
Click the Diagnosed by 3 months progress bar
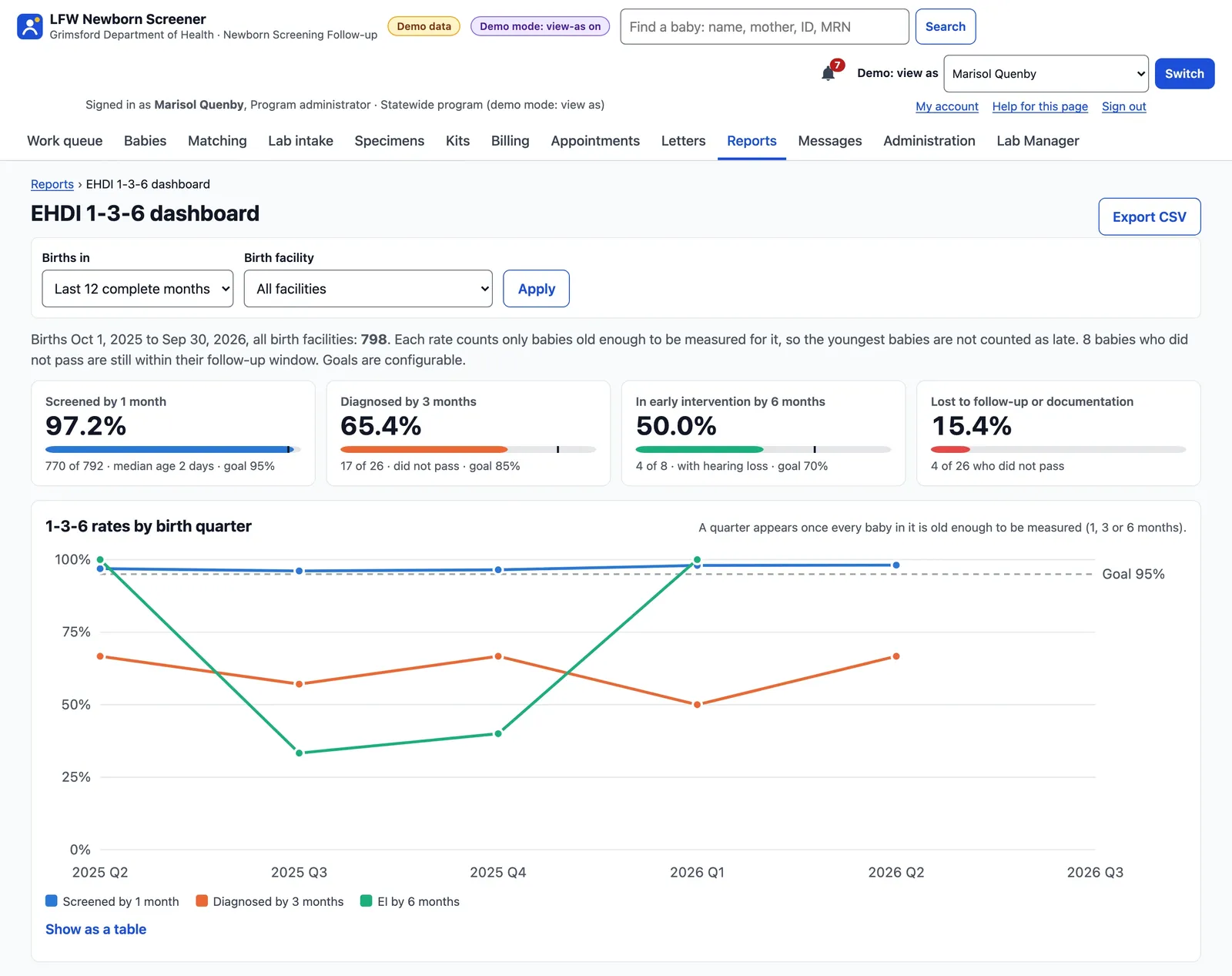468,449
